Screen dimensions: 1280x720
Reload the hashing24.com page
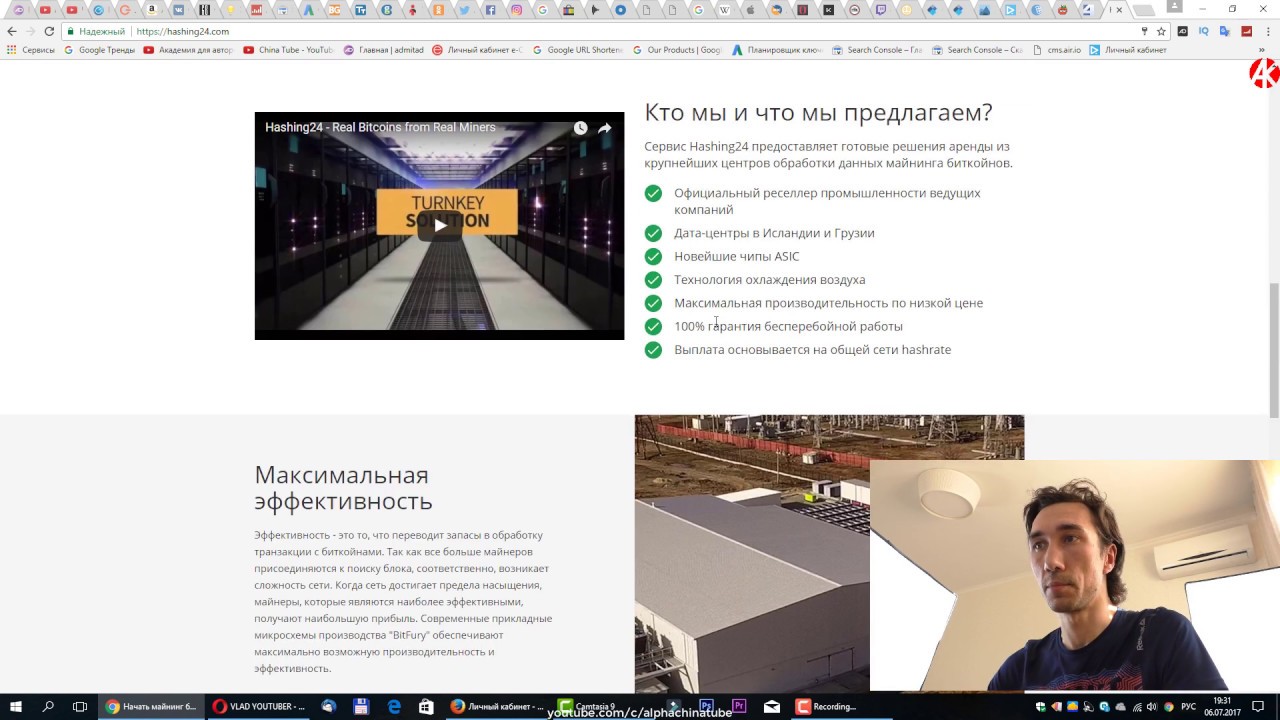point(49,31)
